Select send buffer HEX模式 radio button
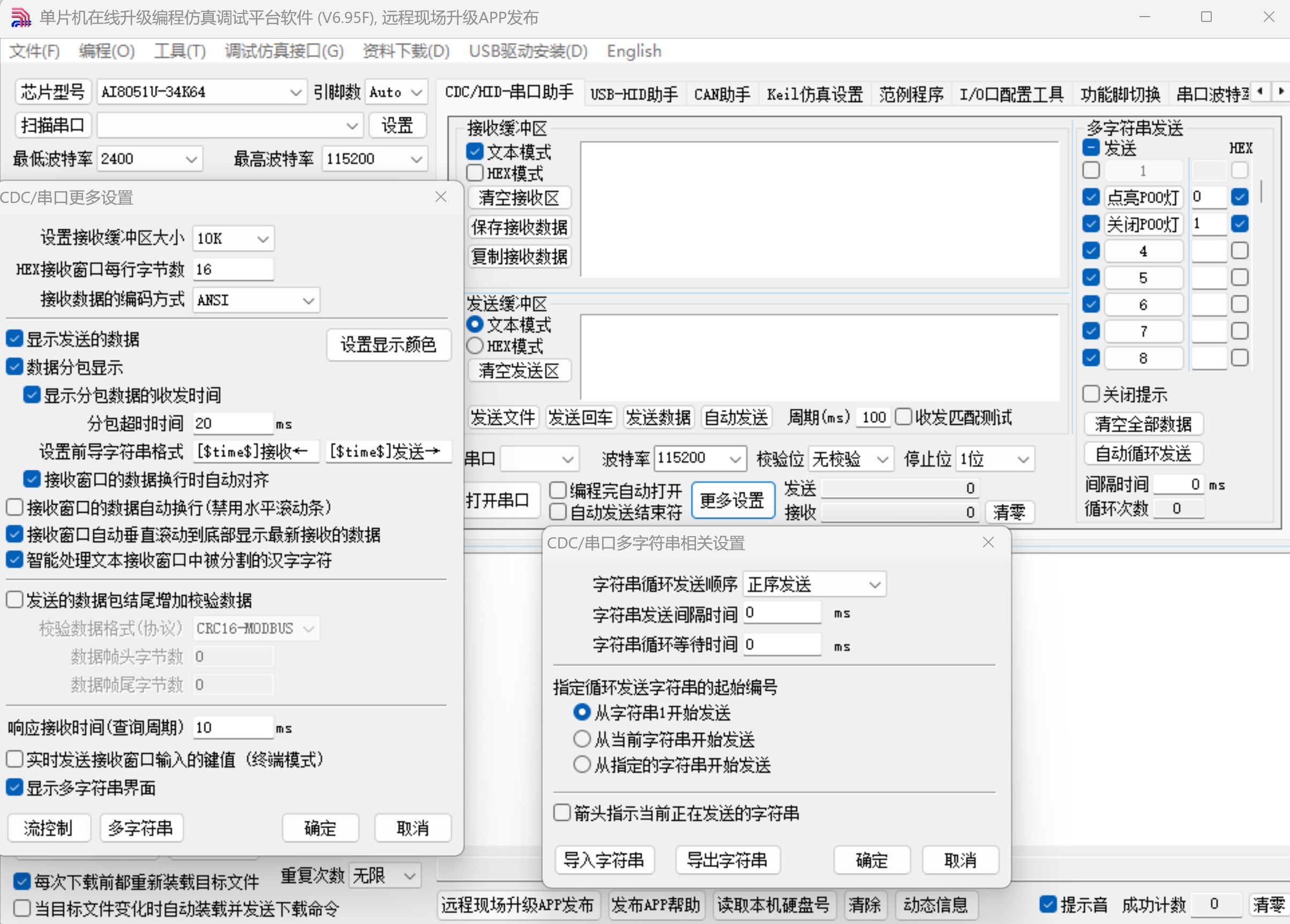This screenshot has height=924, width=1290. tap(474, 345)
